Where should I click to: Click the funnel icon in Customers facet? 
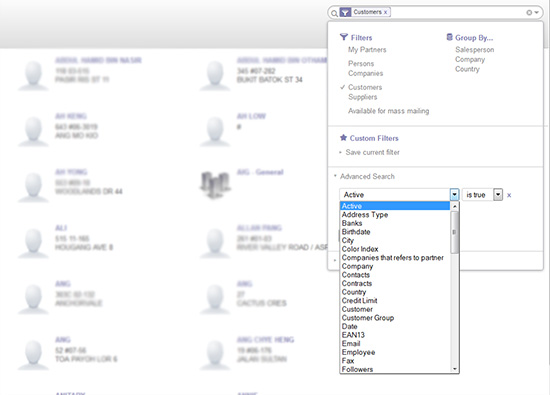point(346,13)
